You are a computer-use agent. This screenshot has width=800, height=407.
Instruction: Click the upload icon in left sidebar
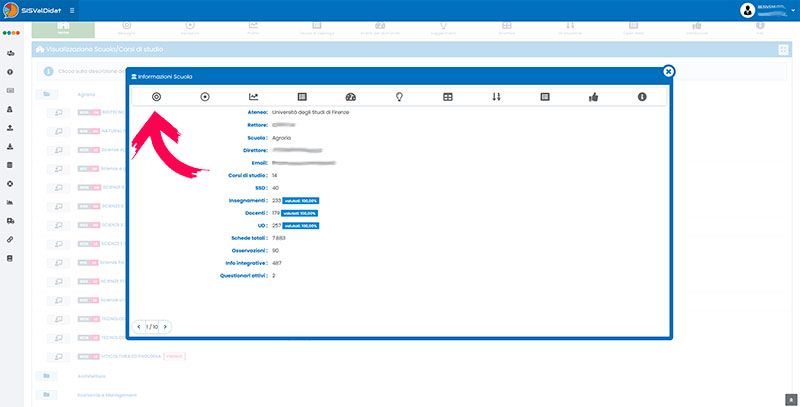click(x=10, y=128)
